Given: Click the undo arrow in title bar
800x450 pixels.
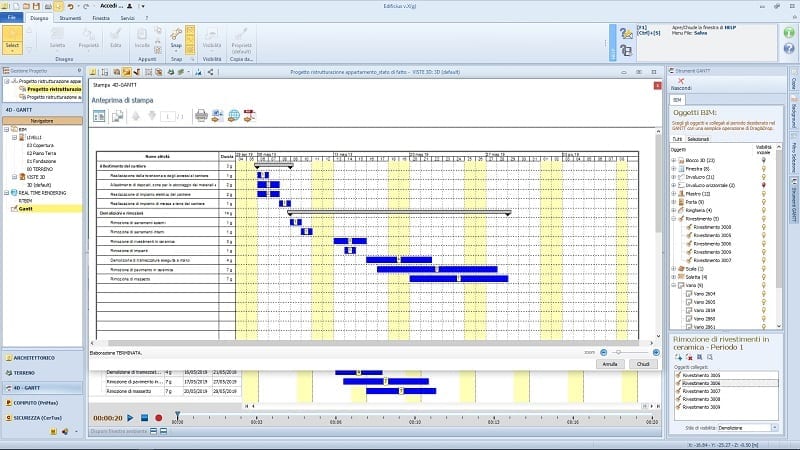Looking at the screenshot, I should (x=67, y=6).
